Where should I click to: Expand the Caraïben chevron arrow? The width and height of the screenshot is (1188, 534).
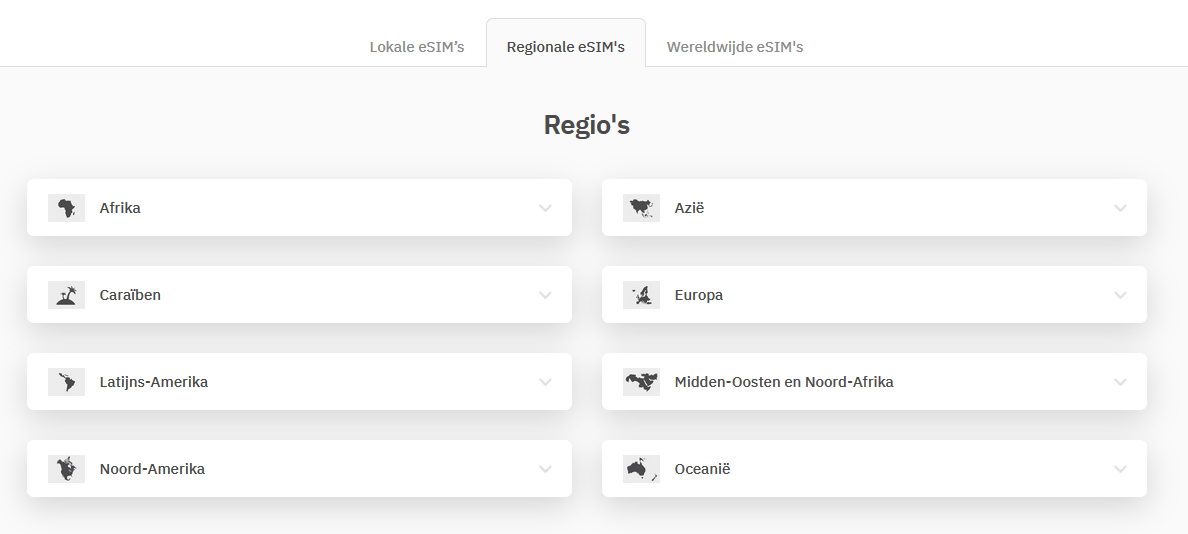click(x=545, y=295)
